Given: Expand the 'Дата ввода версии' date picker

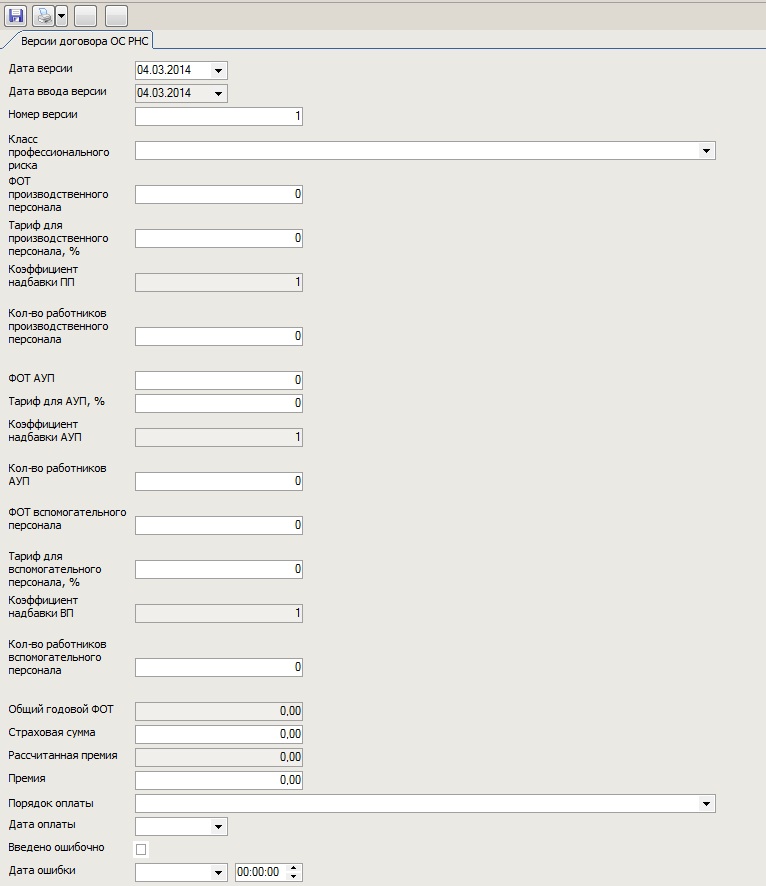Looking at the screenshot, I should [219, 94].
